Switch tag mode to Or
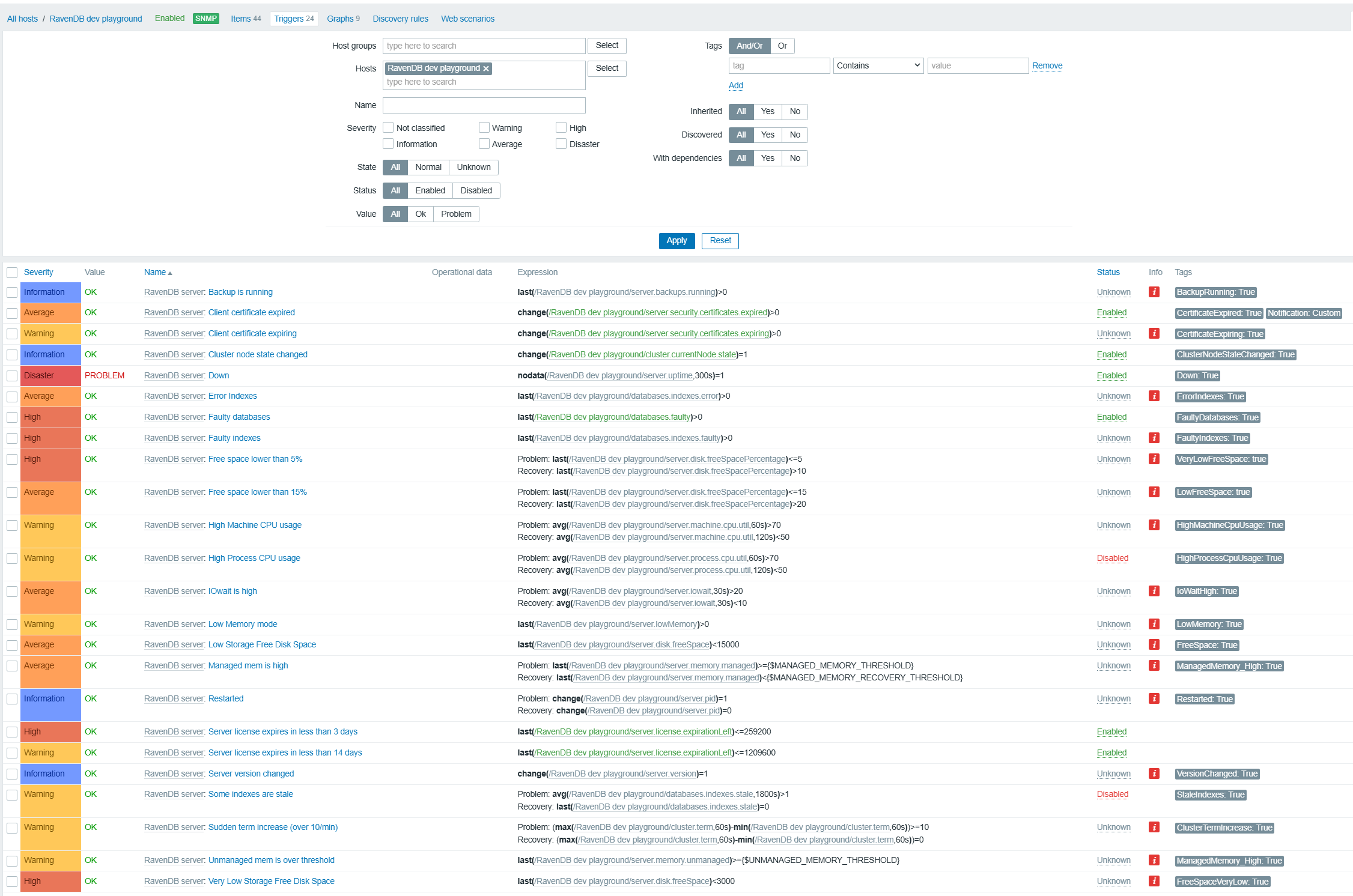This screenshot has height=896, width=1353. point(782,46)
